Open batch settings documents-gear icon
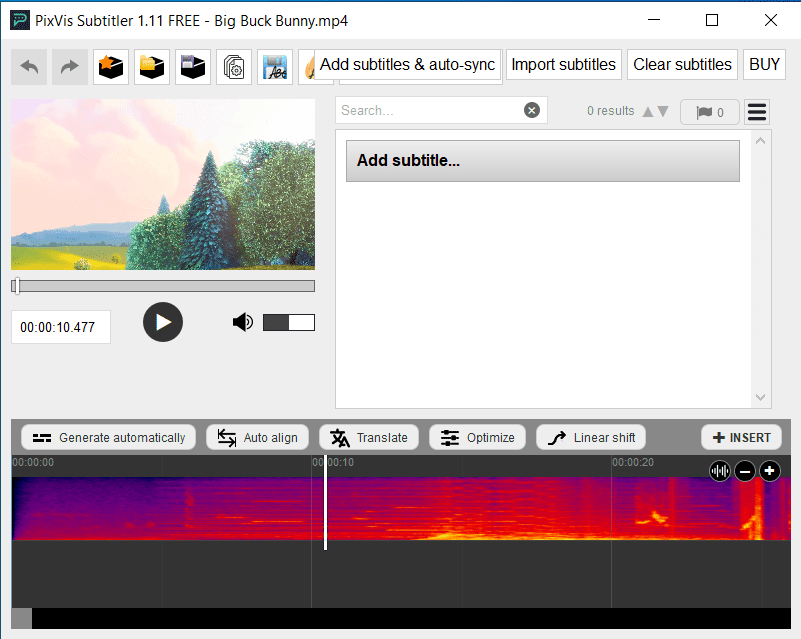Screen dimensions: 801x639 coord(234,67)
